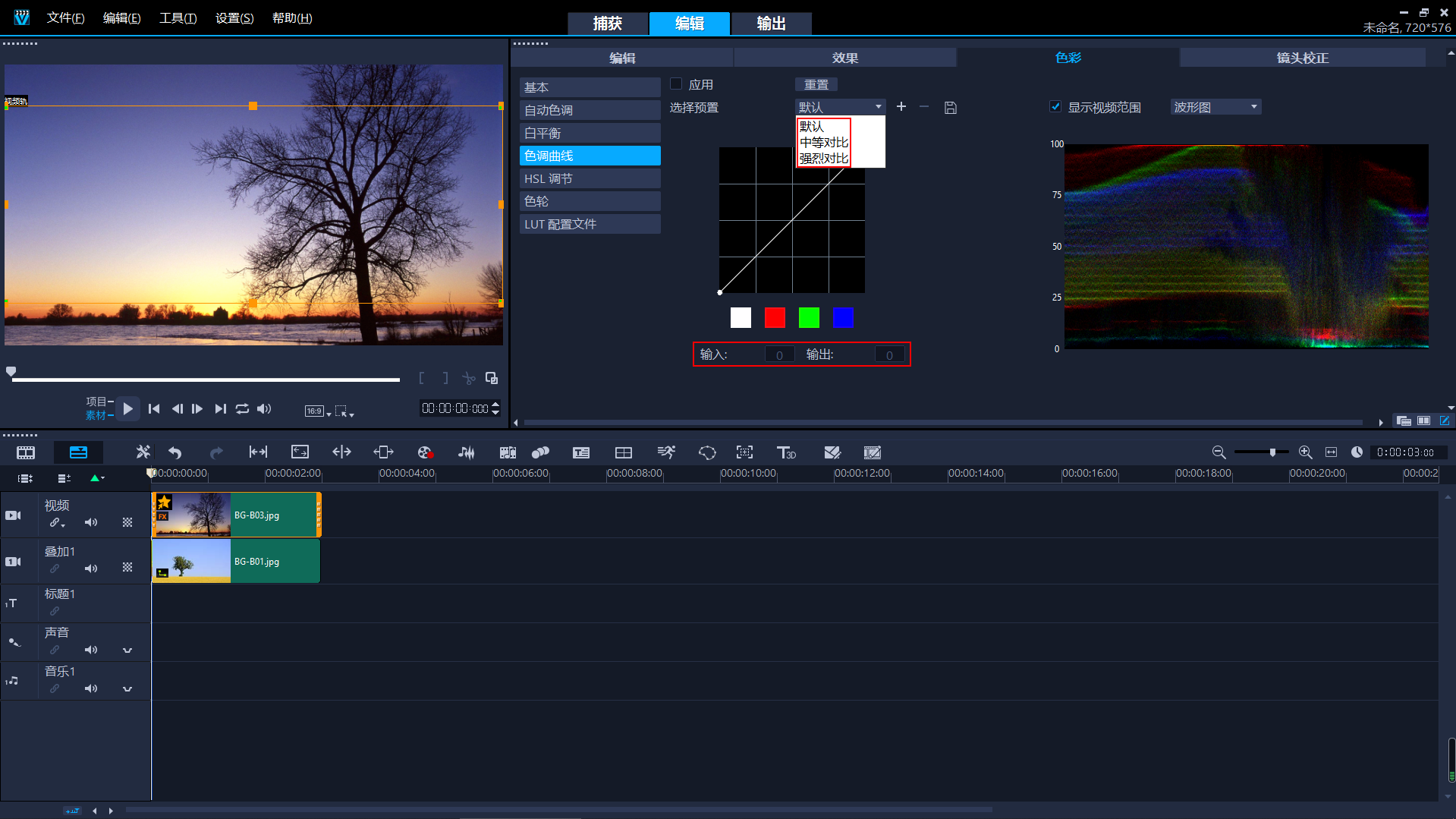
Task: Toggle ripple editing link on 视频 track
Action: pyautogui.click(x=57, y=522)
